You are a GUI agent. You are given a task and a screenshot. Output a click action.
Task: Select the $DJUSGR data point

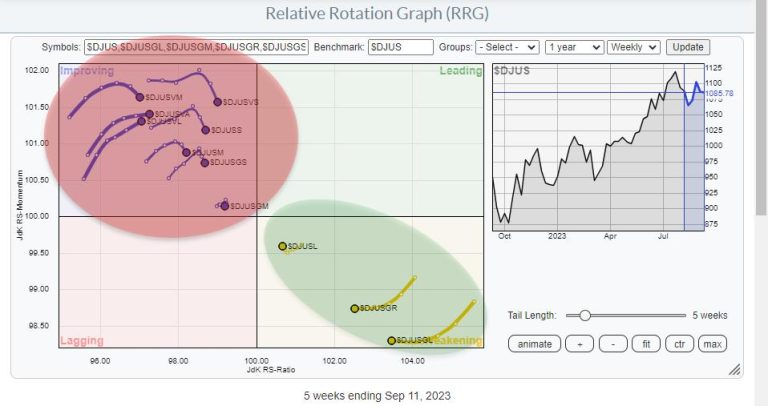(354, 308)
